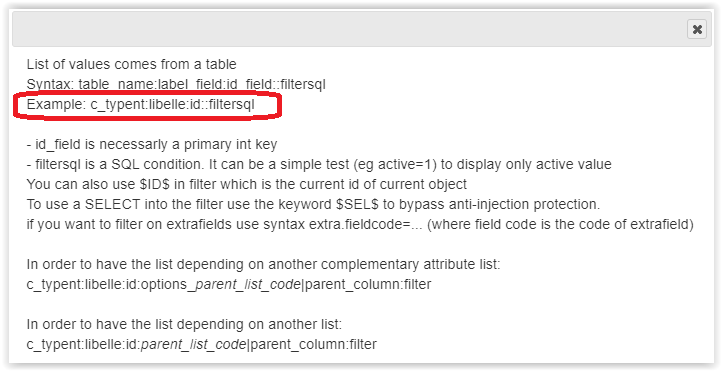Click the word "Example:" inside the red outline

(56, 105)
